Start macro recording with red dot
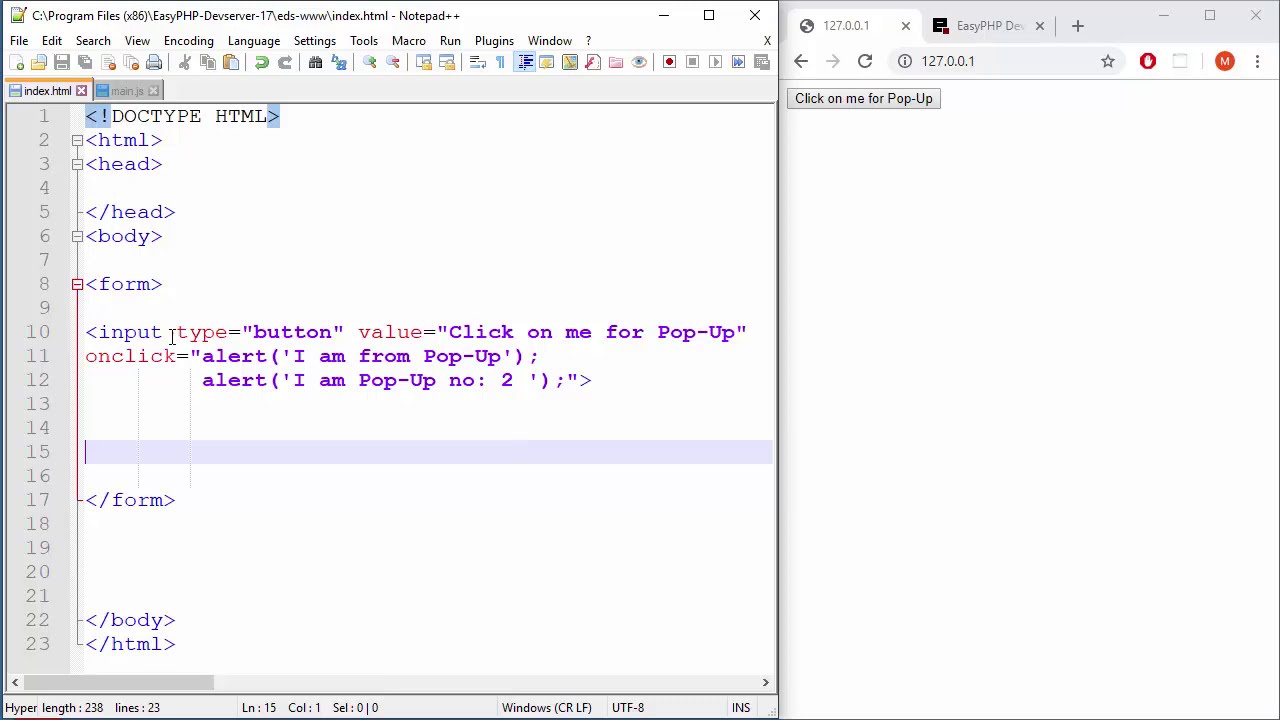The image size is (1280, 720). pyautogui.click(x=670, y=62)
